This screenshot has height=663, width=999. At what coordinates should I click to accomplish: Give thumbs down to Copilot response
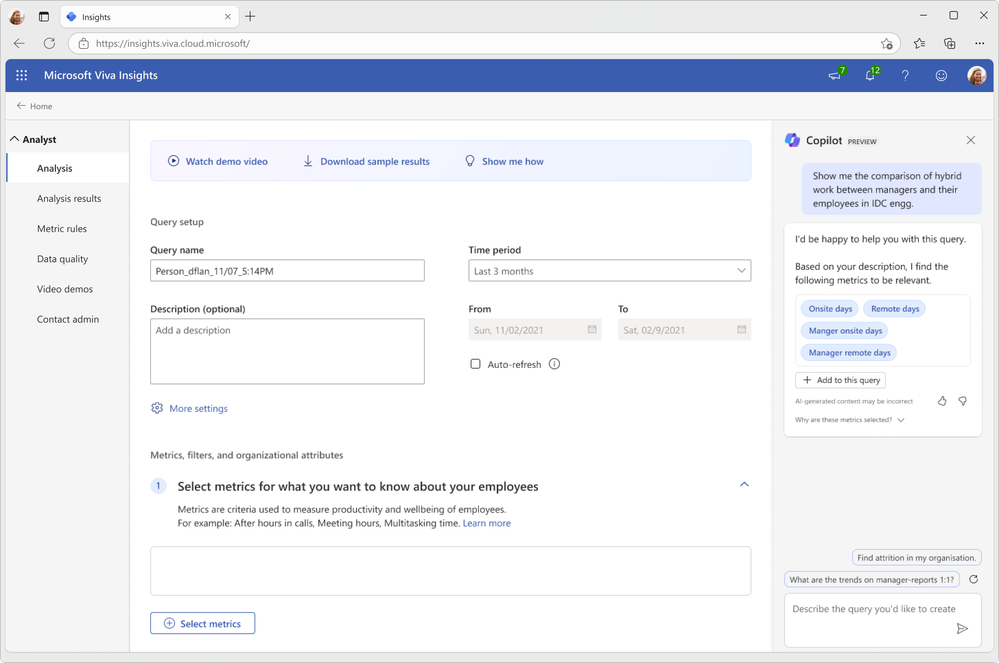[962, 401]
